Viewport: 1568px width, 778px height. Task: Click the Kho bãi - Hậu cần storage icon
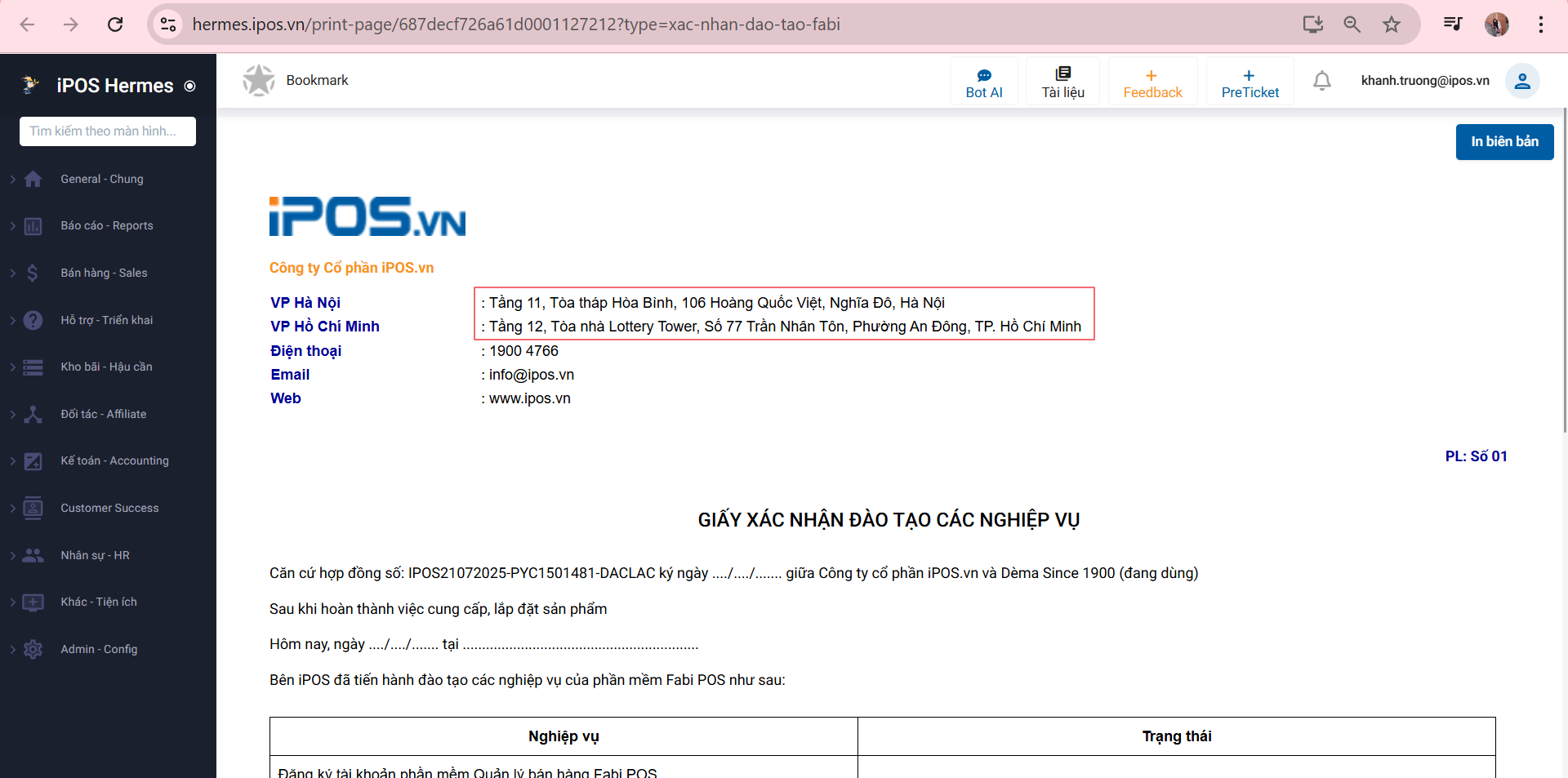click(x=33, y=367)
